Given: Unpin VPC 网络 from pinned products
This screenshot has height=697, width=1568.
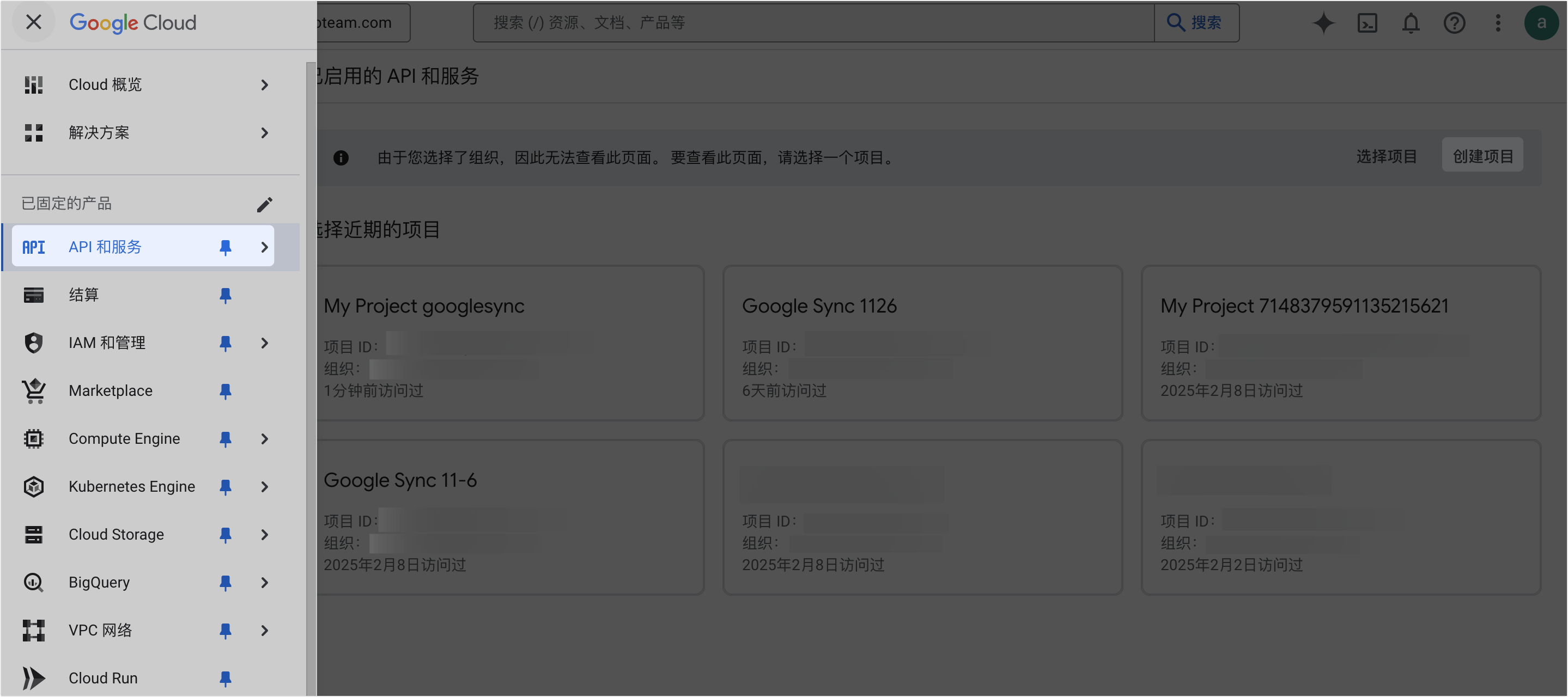Looking at the screenshot, I should (225, 631).
